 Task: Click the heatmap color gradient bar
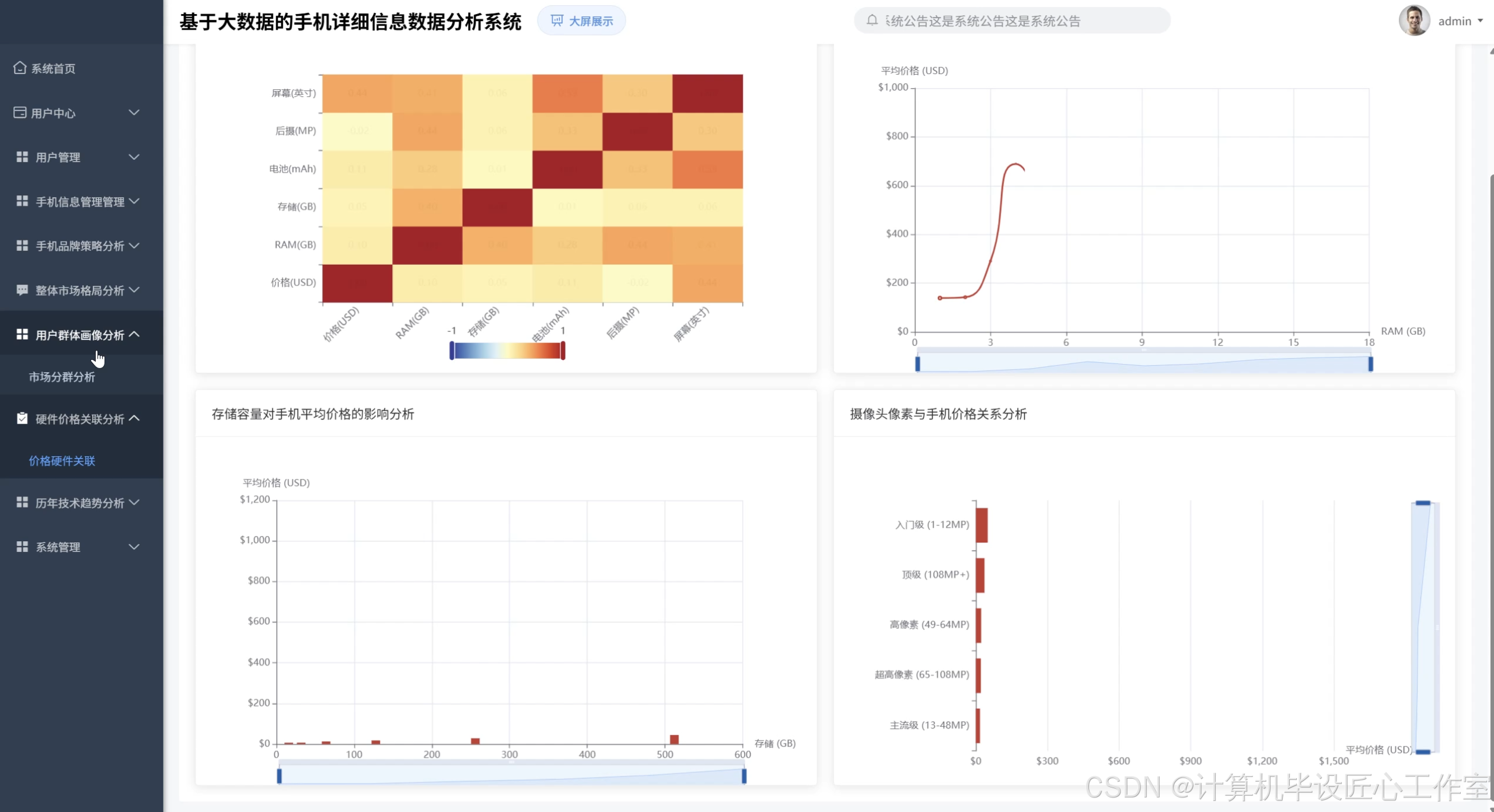507,351
